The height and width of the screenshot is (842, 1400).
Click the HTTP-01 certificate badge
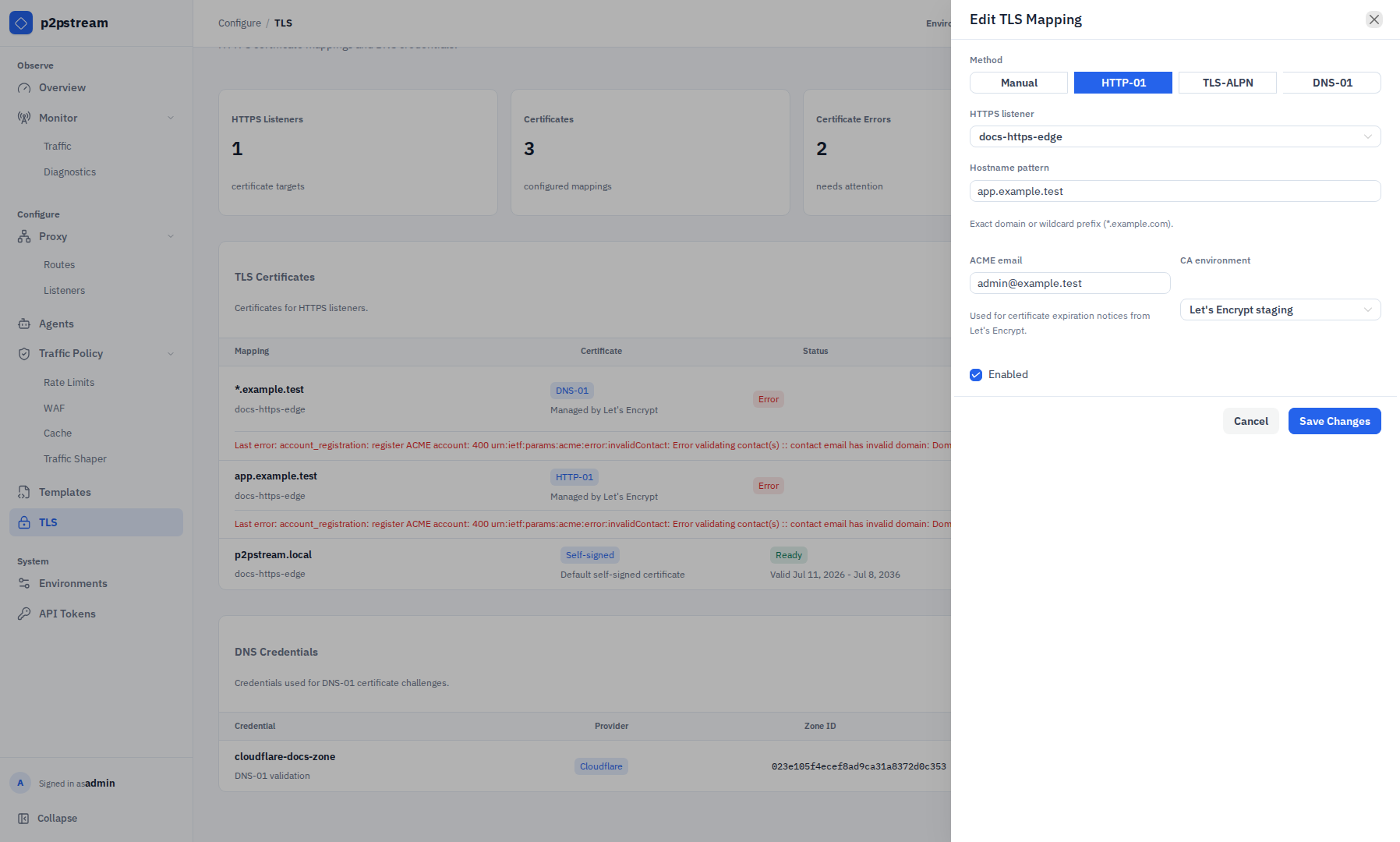click(x=574, y=477)
